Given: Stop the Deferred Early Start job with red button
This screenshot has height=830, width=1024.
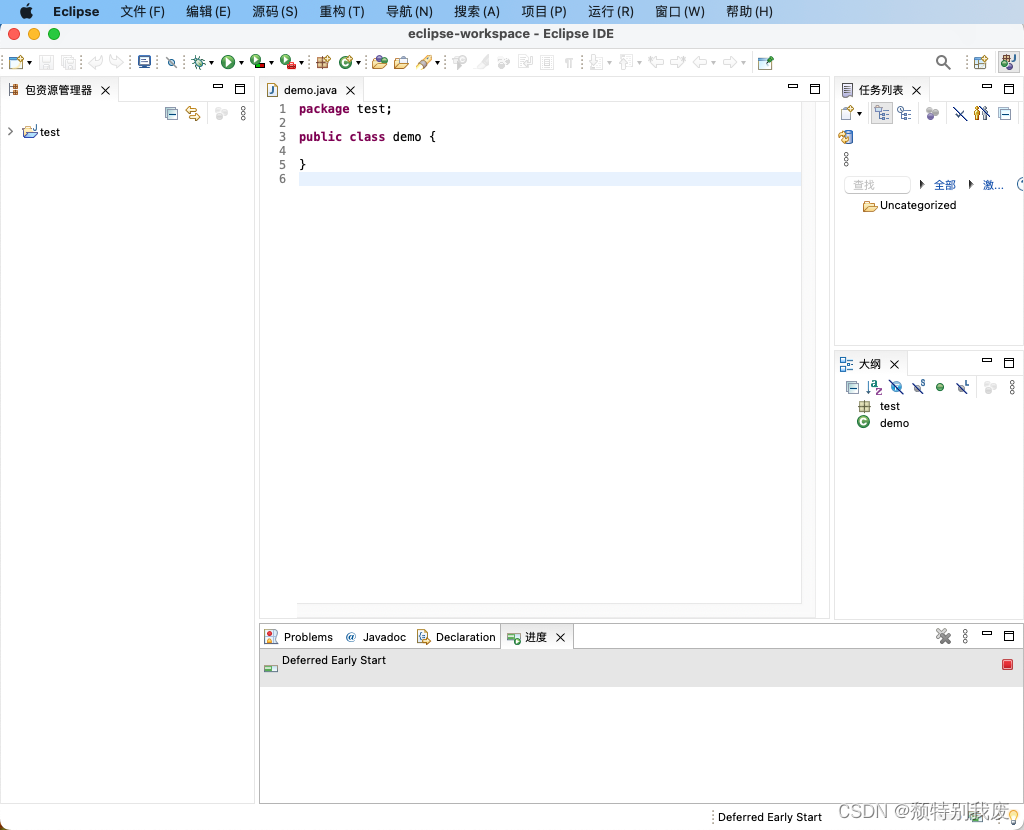Looking at the screenshot, I should 1007,664.
